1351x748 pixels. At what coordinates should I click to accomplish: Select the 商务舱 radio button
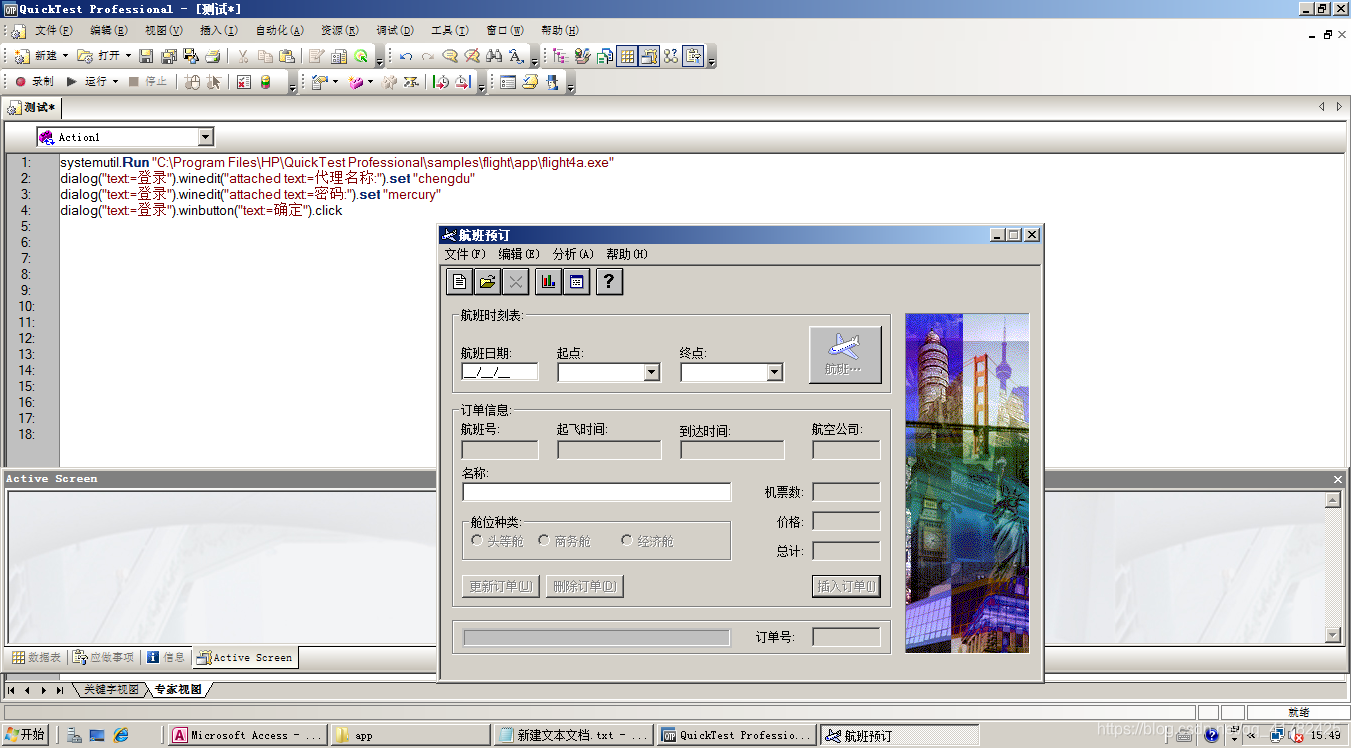tap(545, 540)
